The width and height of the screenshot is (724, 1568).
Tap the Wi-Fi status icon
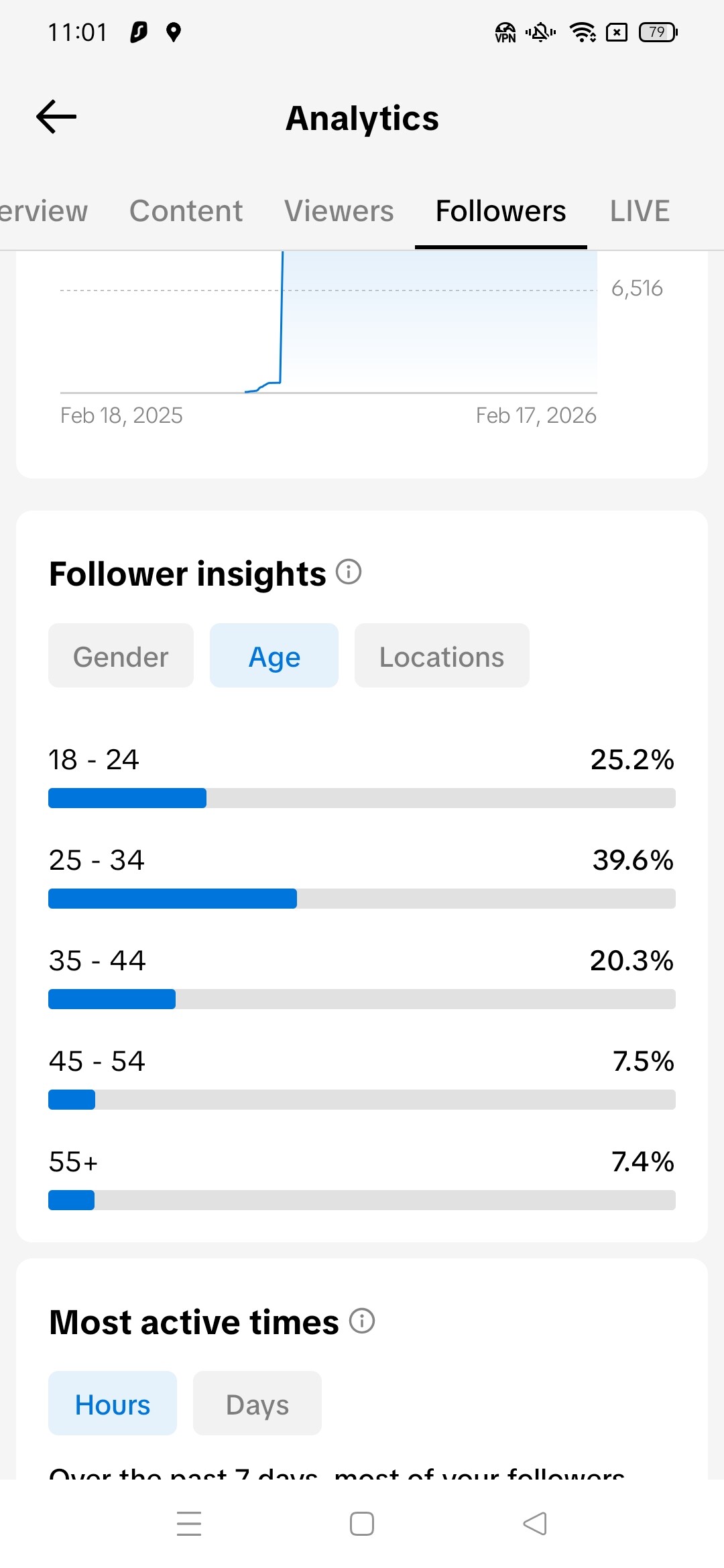[x=582, y=32]
